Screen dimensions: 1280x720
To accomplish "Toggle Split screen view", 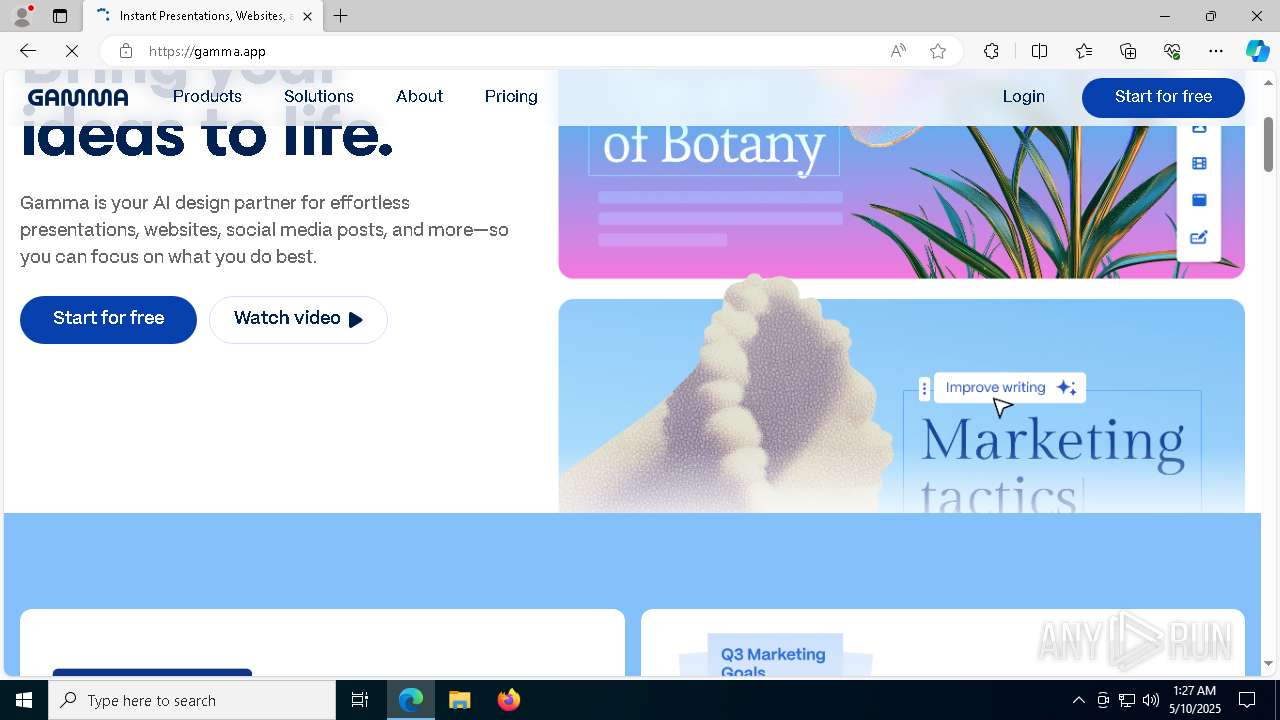I will pyautogui.click(x=1039, y=51).
